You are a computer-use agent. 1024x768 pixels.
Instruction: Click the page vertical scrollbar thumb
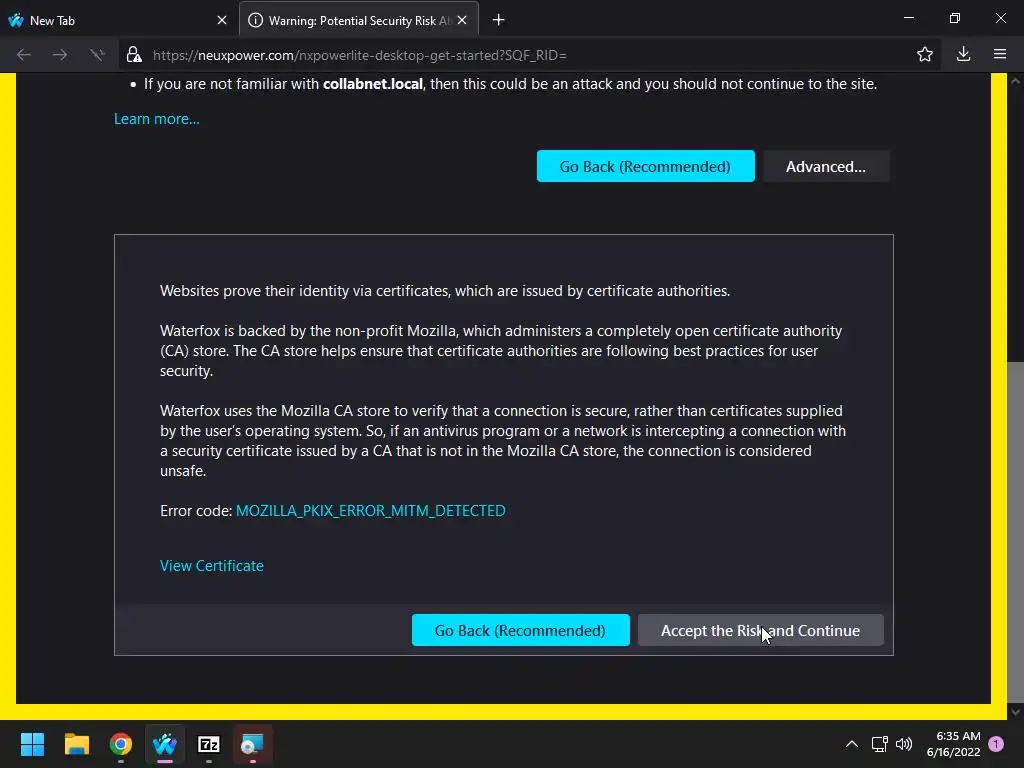coord(1015,530)
